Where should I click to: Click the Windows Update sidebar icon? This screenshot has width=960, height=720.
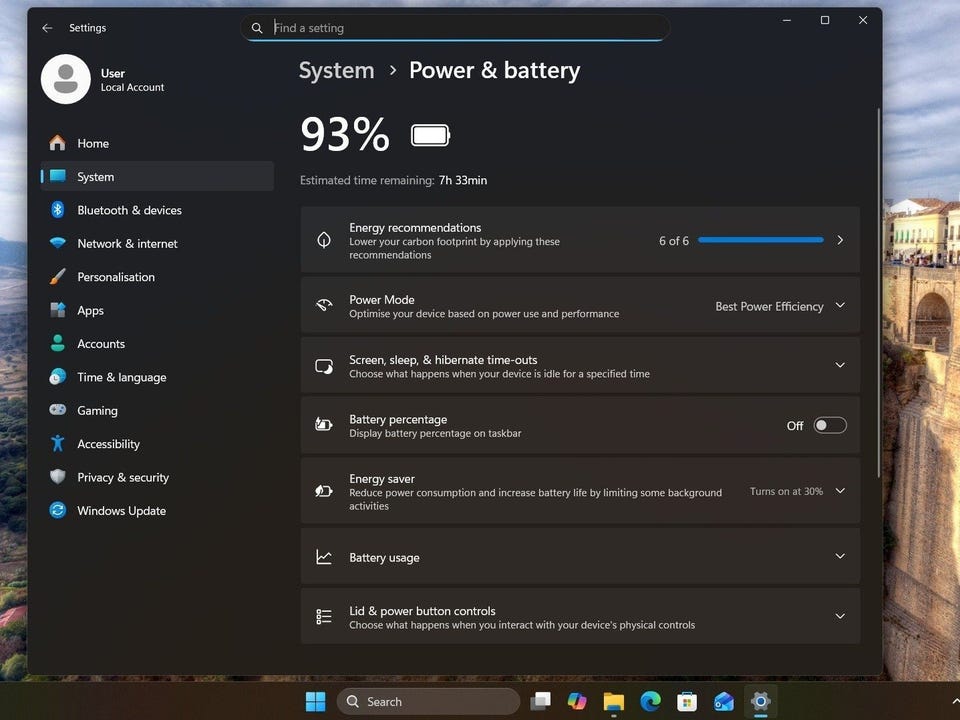click(58, 511)
